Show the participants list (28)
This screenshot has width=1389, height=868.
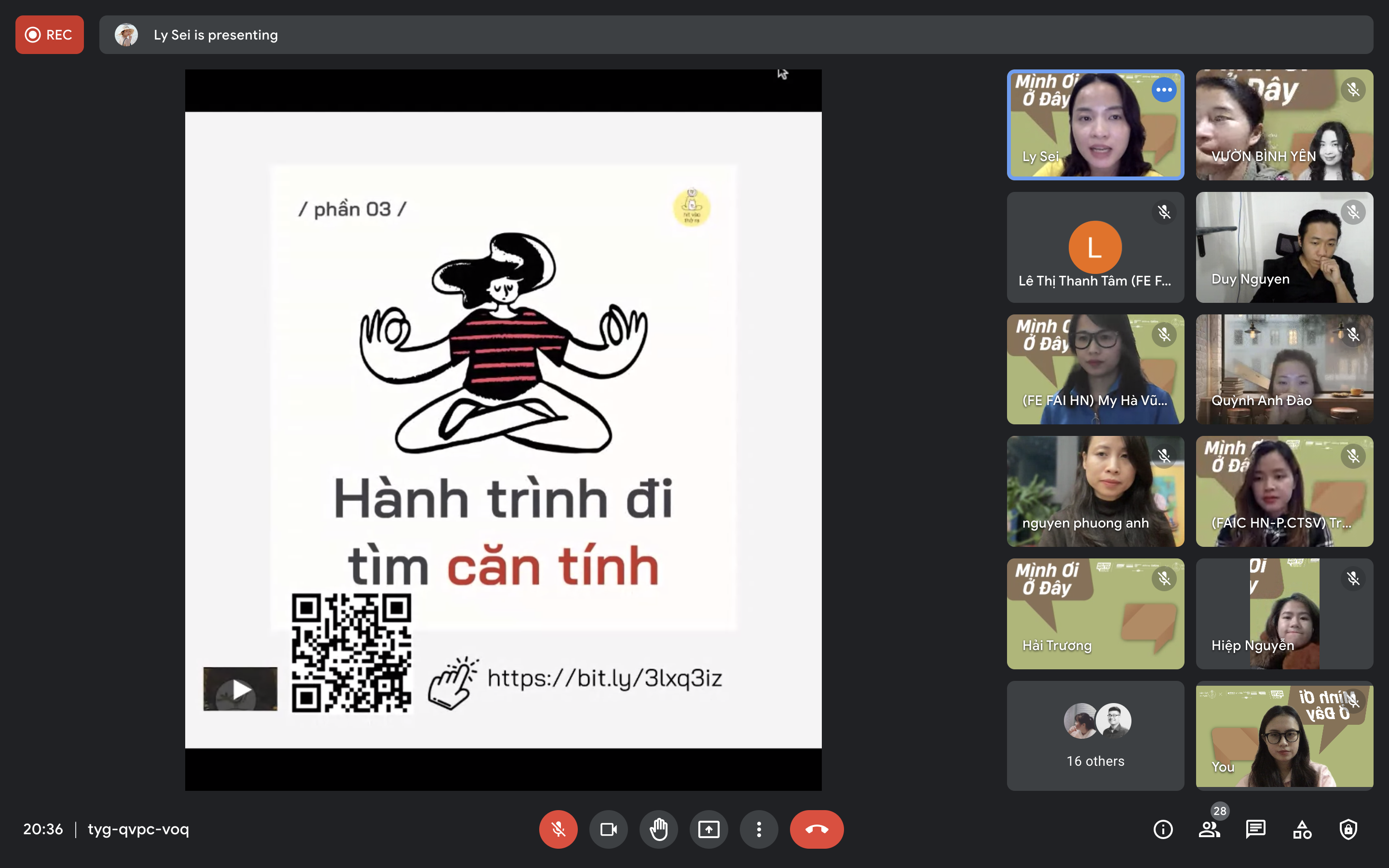click(x=1210, y=829)
